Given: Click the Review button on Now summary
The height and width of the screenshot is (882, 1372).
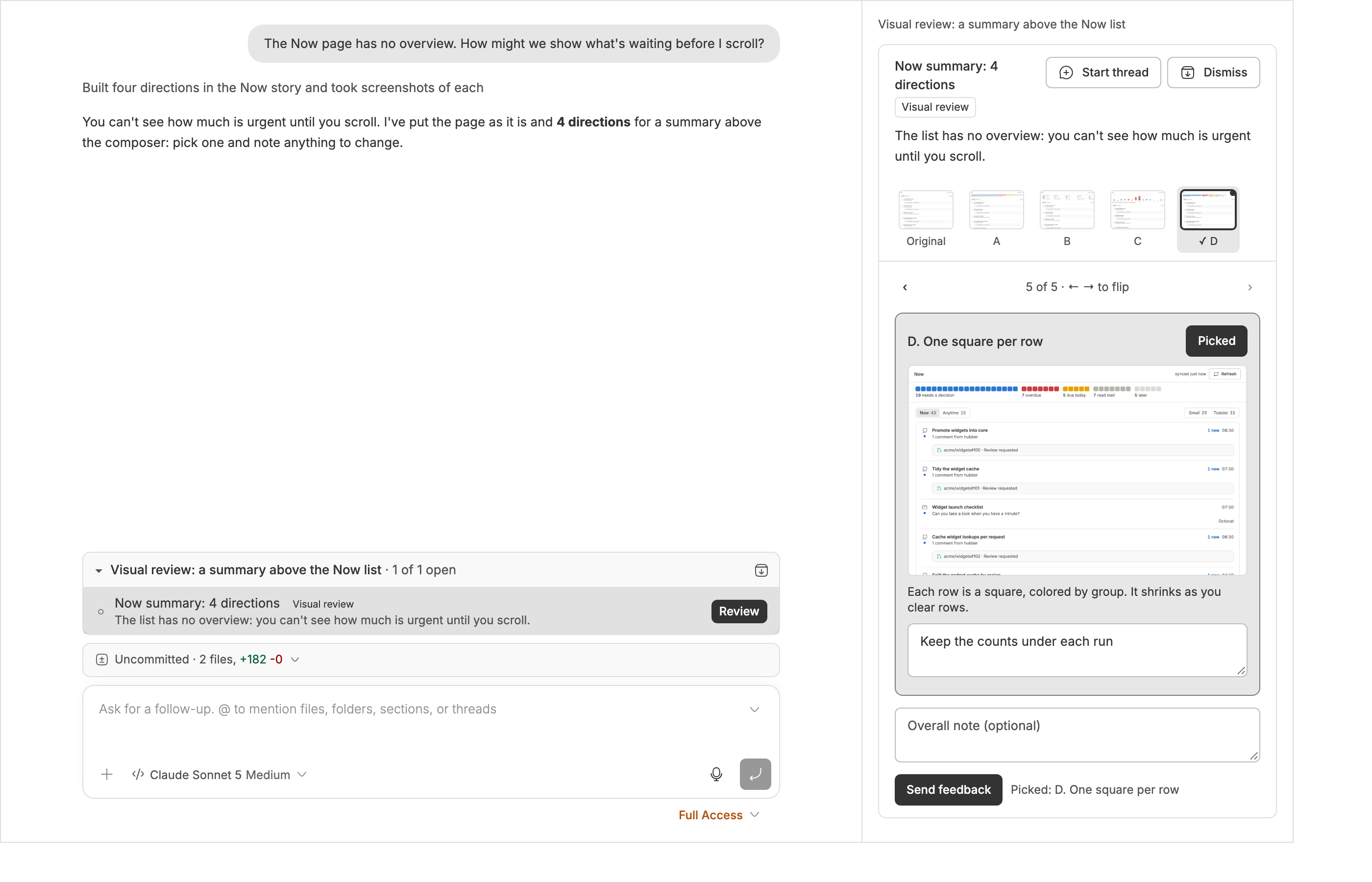Looking at the screenshot, I should coord(739,611).
